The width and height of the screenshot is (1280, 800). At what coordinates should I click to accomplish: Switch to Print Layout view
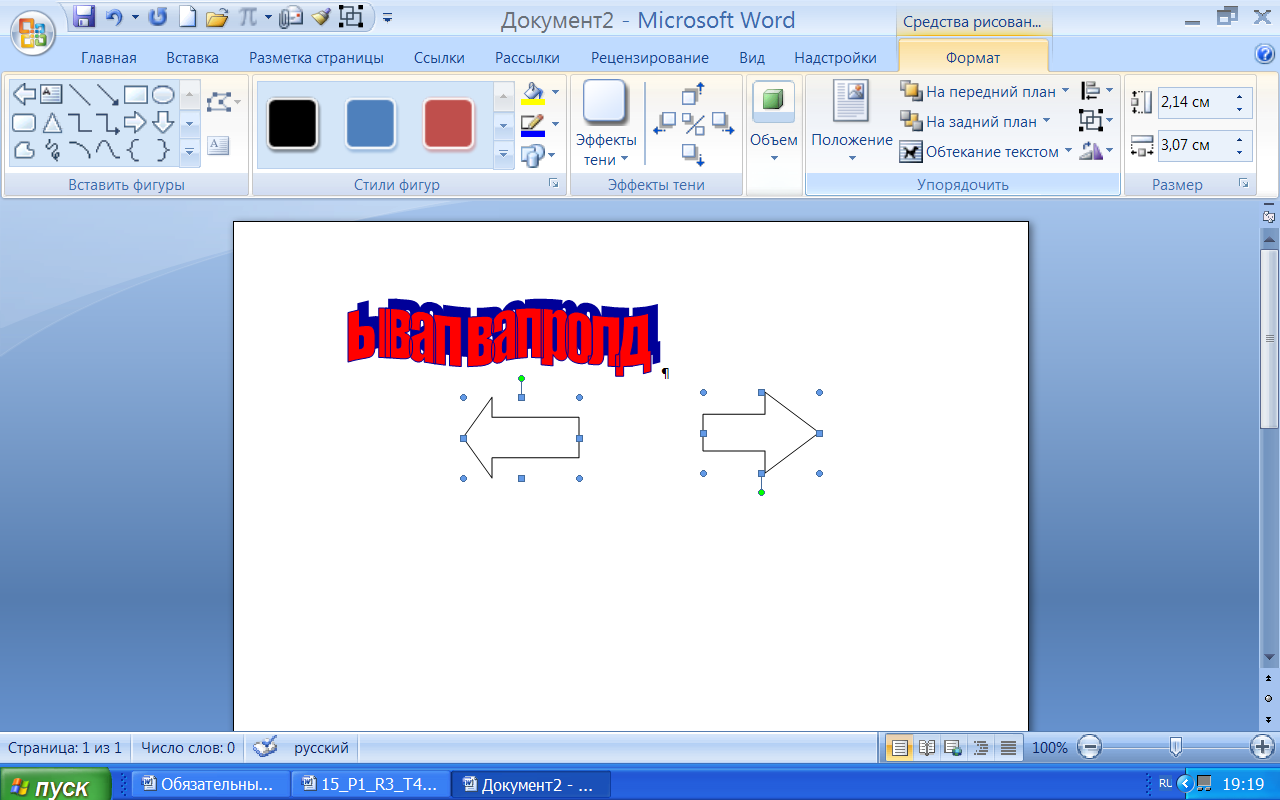click(900, 747)
